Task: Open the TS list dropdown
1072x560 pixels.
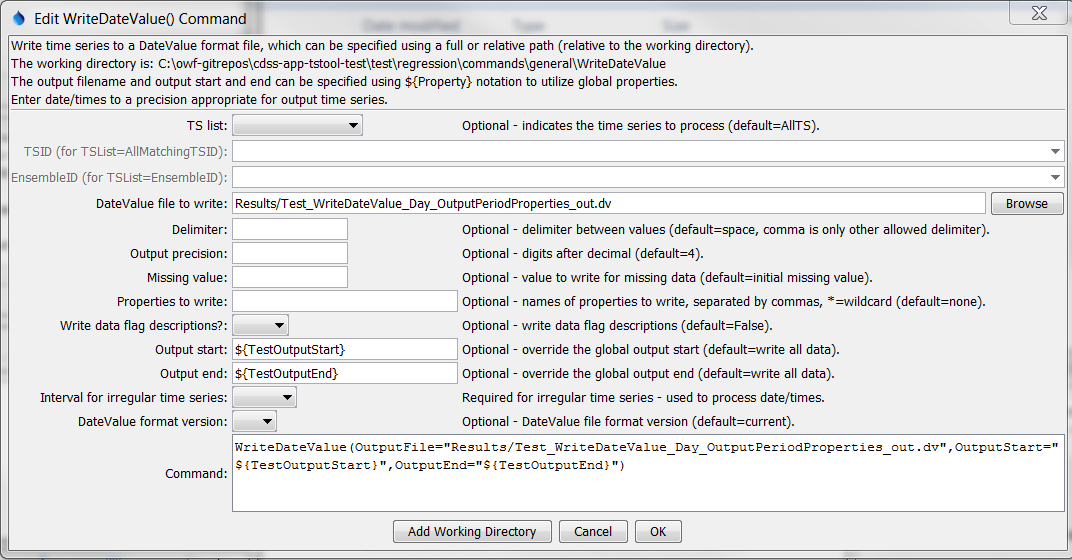Action: 297,126
